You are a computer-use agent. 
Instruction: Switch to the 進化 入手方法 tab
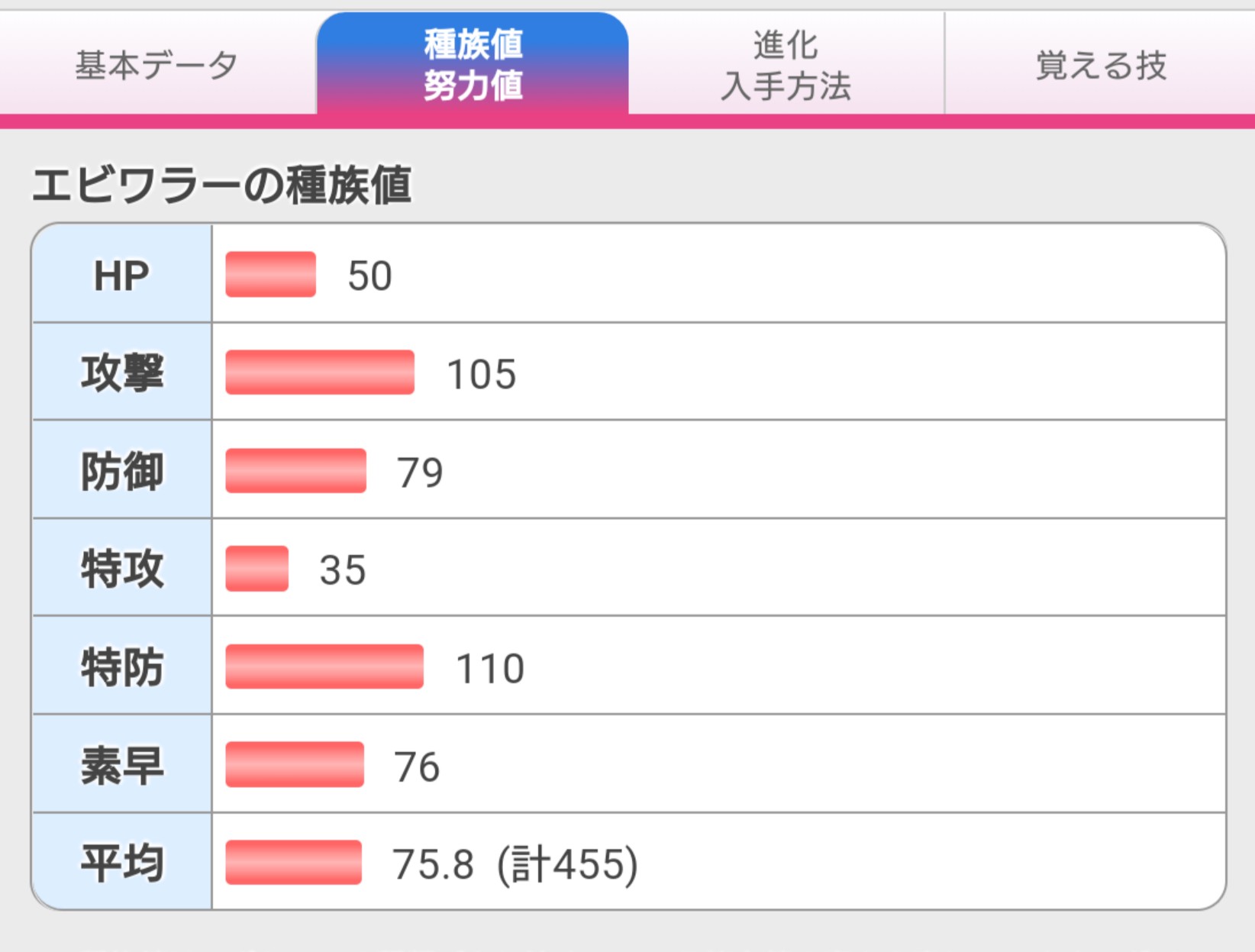[x=786, y=65]
